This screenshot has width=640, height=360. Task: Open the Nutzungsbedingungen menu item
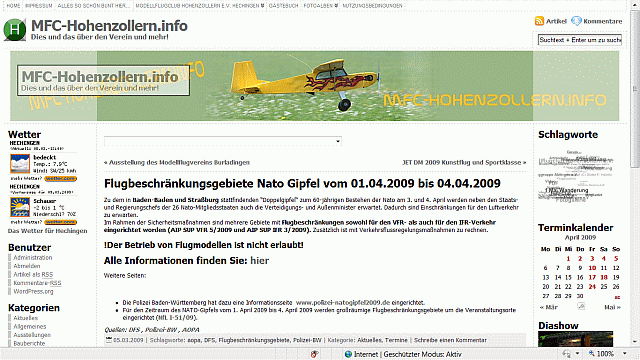click(x=372, y=6)
